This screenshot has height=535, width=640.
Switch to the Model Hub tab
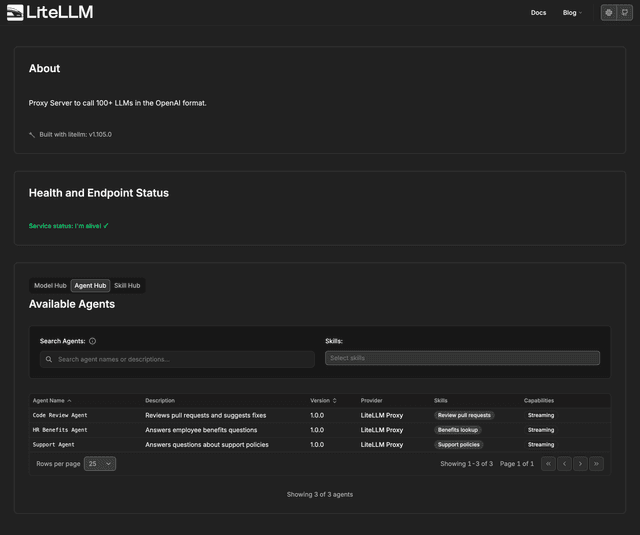click(x=50, y=286)
